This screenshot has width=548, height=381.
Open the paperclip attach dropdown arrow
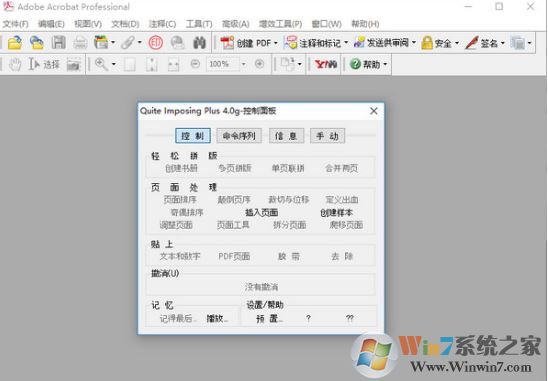point(140,43)
